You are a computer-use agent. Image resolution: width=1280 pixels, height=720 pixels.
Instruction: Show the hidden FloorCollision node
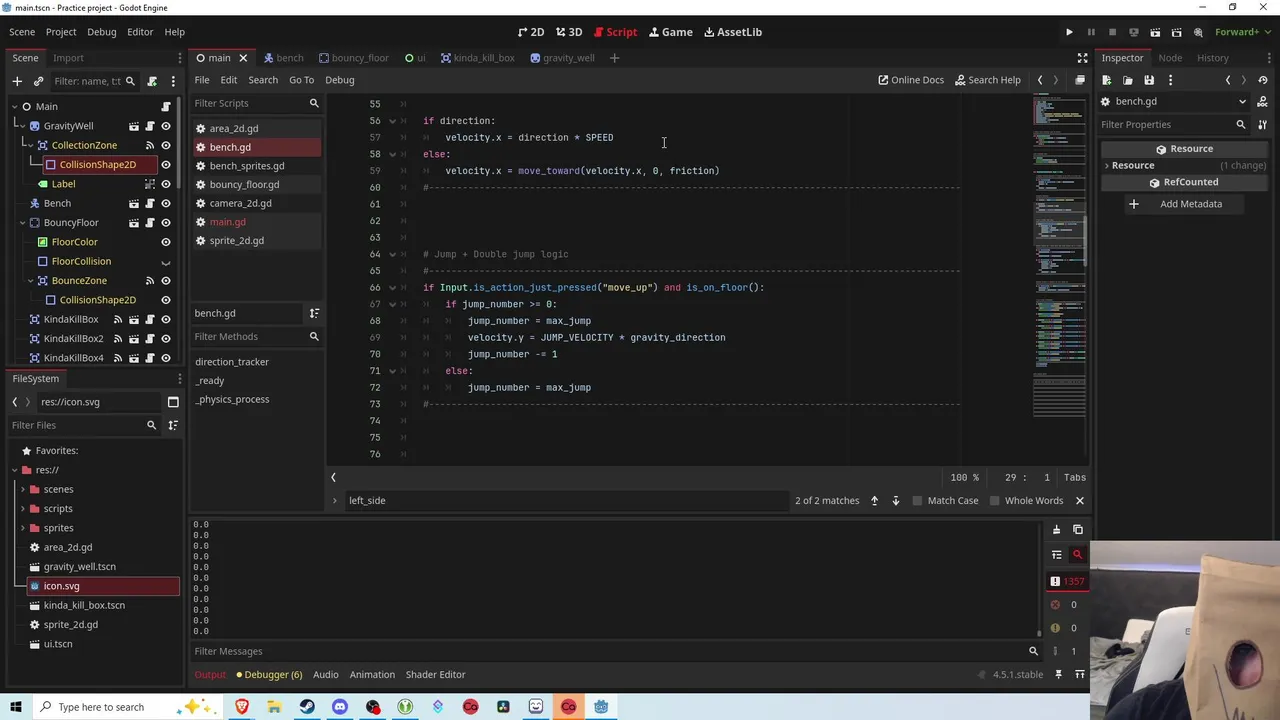point(166,261)
